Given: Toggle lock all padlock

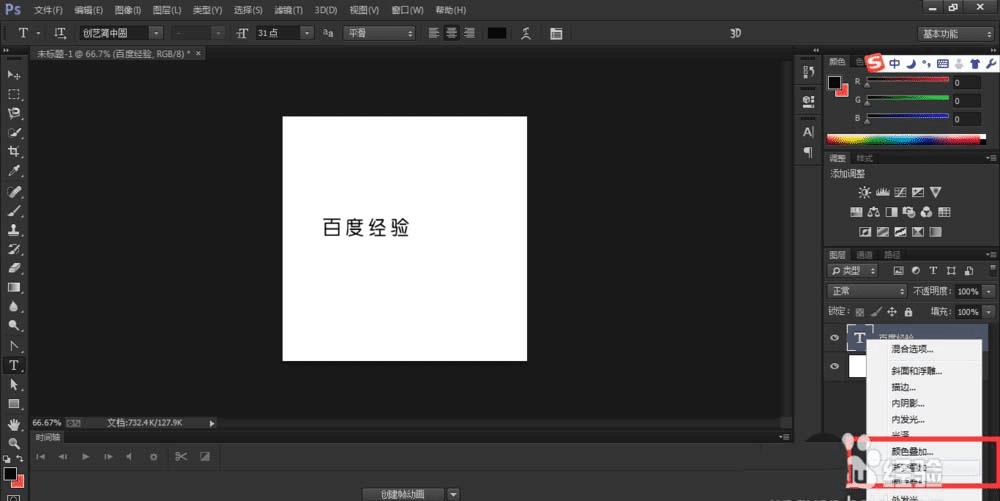Looking at the screenshot, I should [x=908, y=312].
